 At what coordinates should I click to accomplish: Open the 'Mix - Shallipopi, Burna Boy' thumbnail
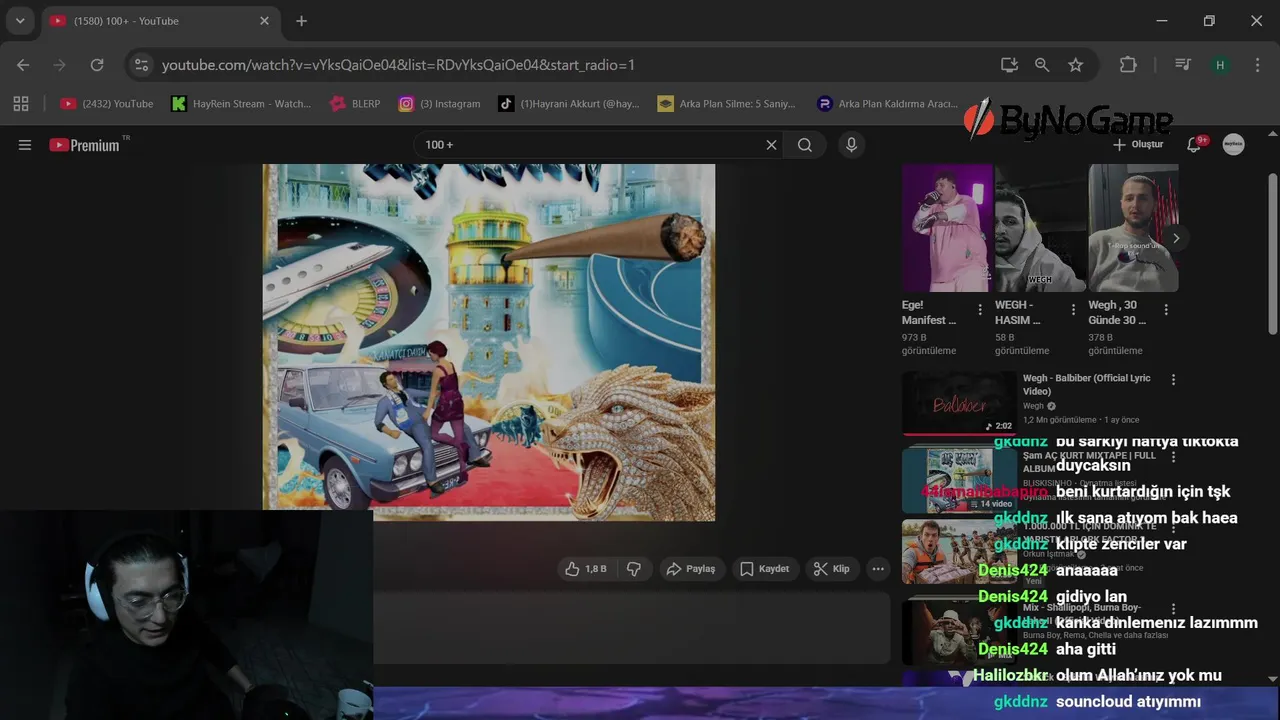(959, 632)
